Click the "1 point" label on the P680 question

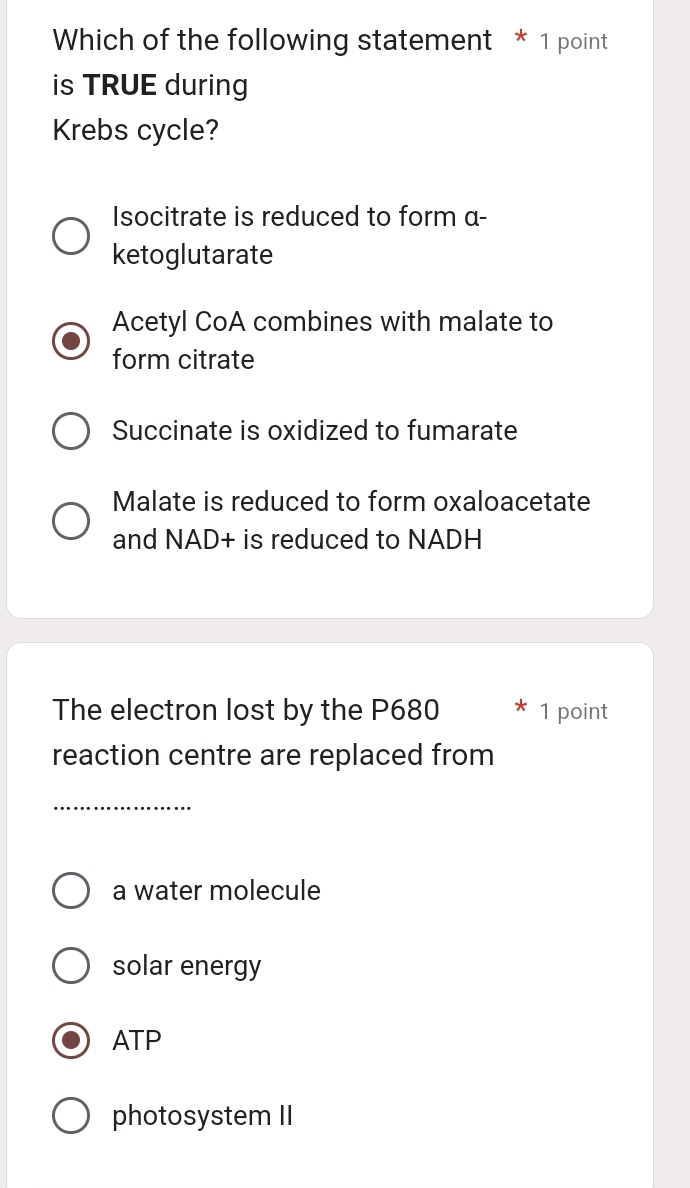click(x=573, y=711)
